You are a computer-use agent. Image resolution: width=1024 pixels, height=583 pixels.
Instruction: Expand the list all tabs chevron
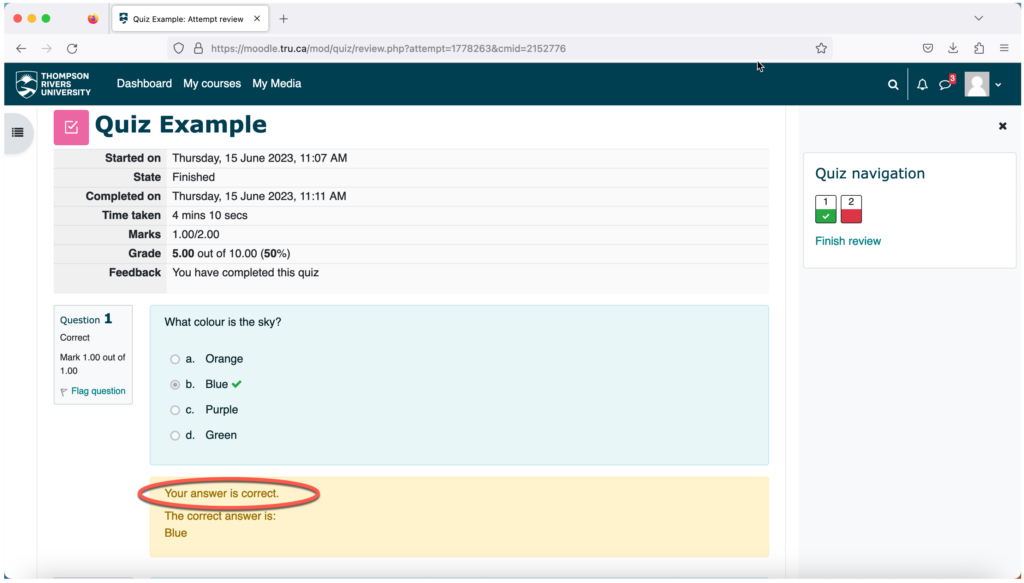(x=978, y=18)
